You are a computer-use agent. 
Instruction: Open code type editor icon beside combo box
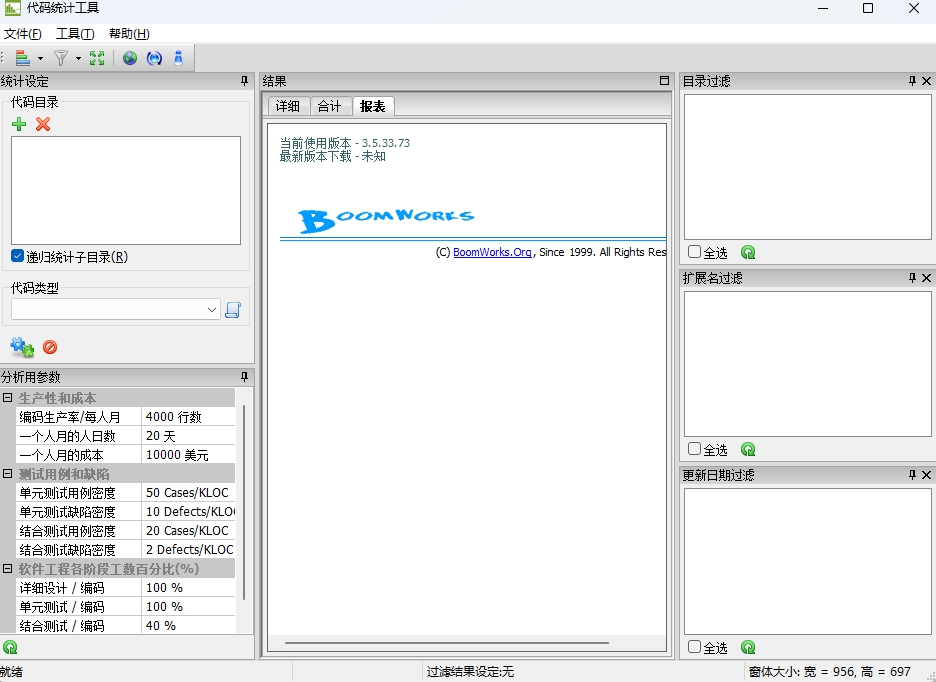(x=233, y=310)
